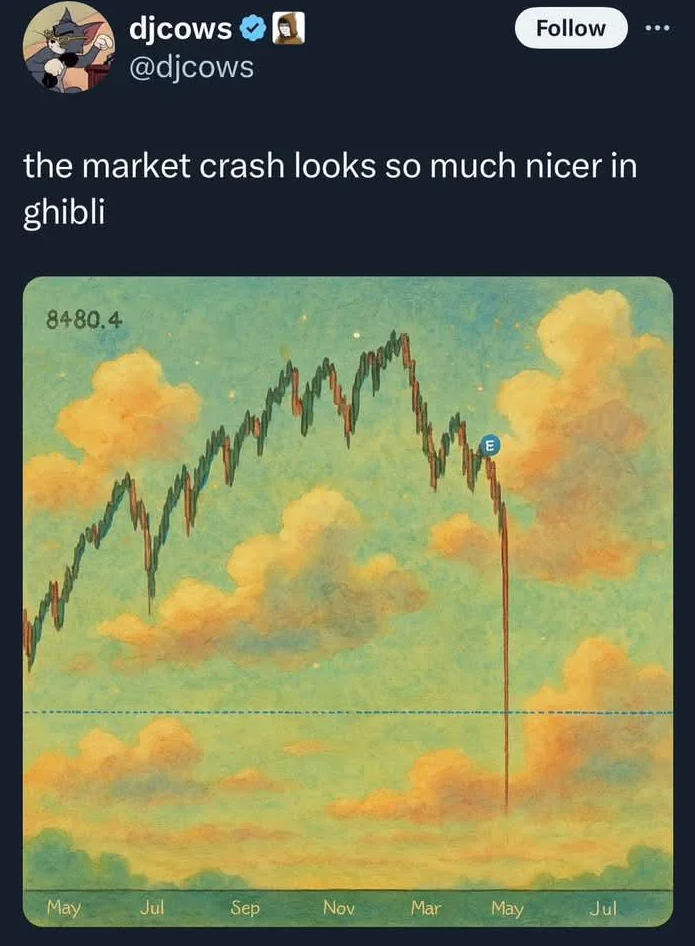Open the @djcows handle link
Viewport: 695px width, 946px height.
click(x=192, y=67)
